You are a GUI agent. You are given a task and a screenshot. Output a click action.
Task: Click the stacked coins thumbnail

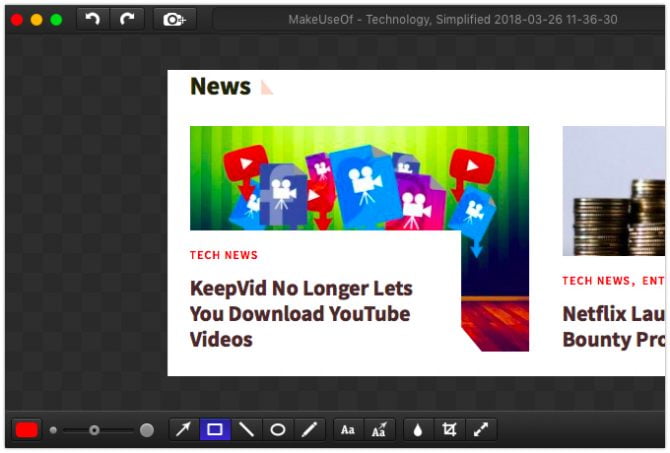pyautogui.click(x=614, y=191)
